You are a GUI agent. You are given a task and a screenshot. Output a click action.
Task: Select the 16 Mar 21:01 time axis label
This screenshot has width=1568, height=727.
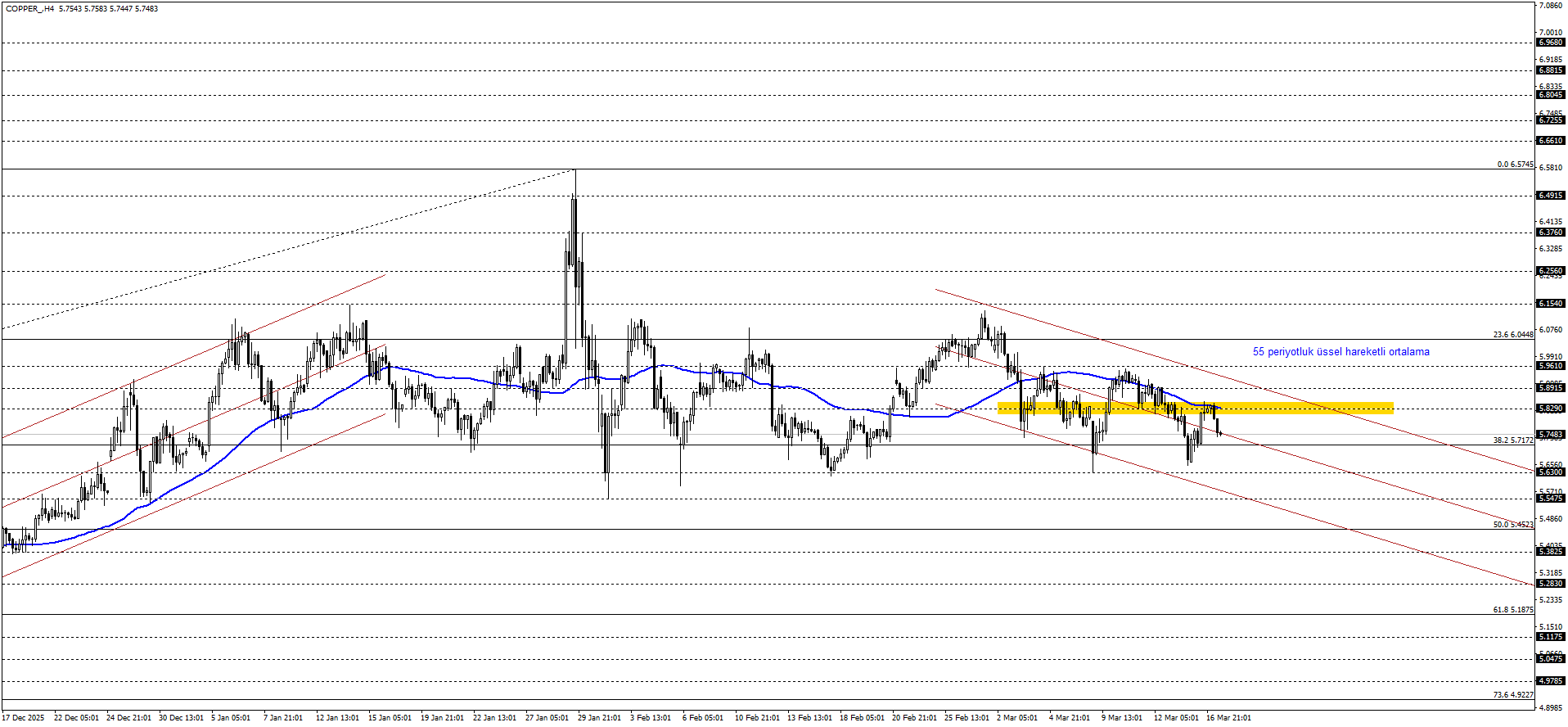point(1228,718)
